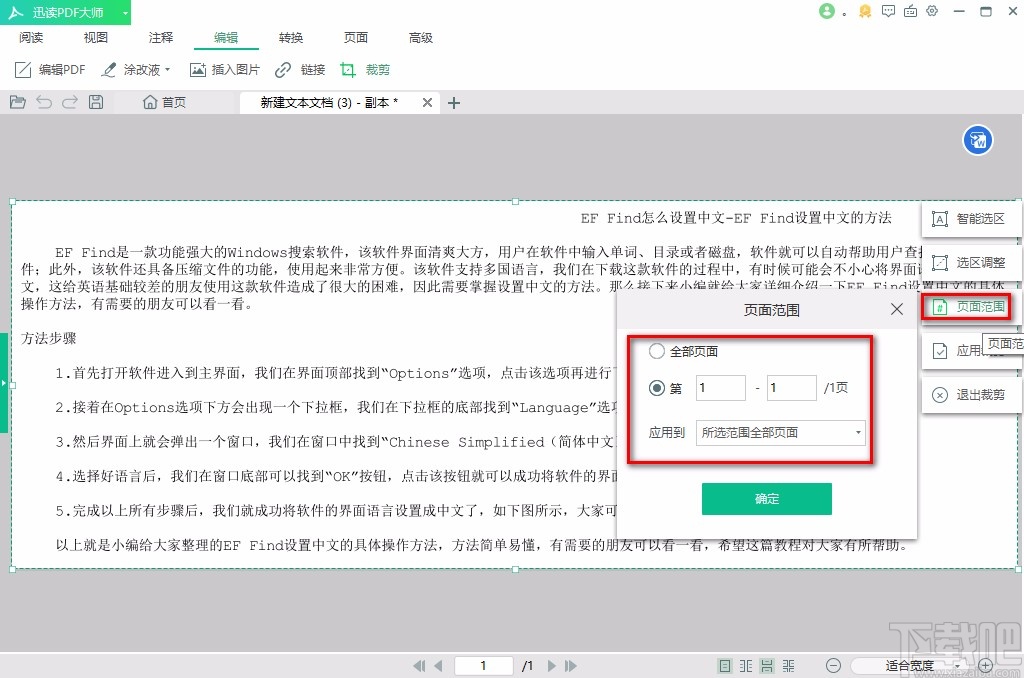Screen dimensions: 1024x678
Task: Click the save disk icon
Action: pyautogui.click(x=96, y=102)
